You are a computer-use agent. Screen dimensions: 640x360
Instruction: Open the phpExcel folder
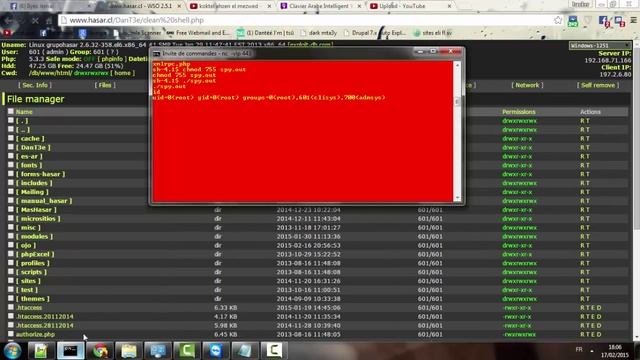pyautogui.click(x=35, y=254)
